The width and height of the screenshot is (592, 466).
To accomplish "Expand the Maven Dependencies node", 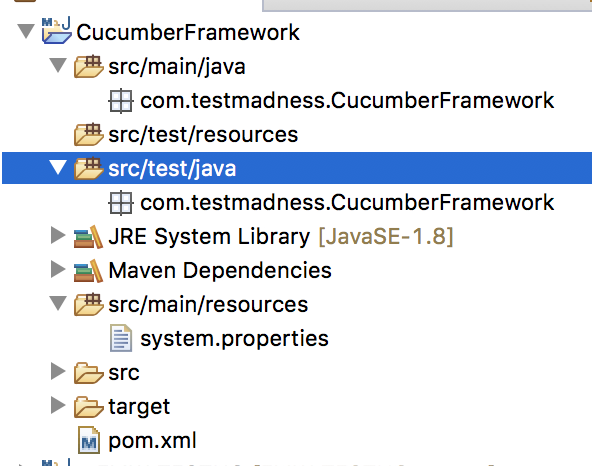I will pyautogui.click(x=58, y=269).
